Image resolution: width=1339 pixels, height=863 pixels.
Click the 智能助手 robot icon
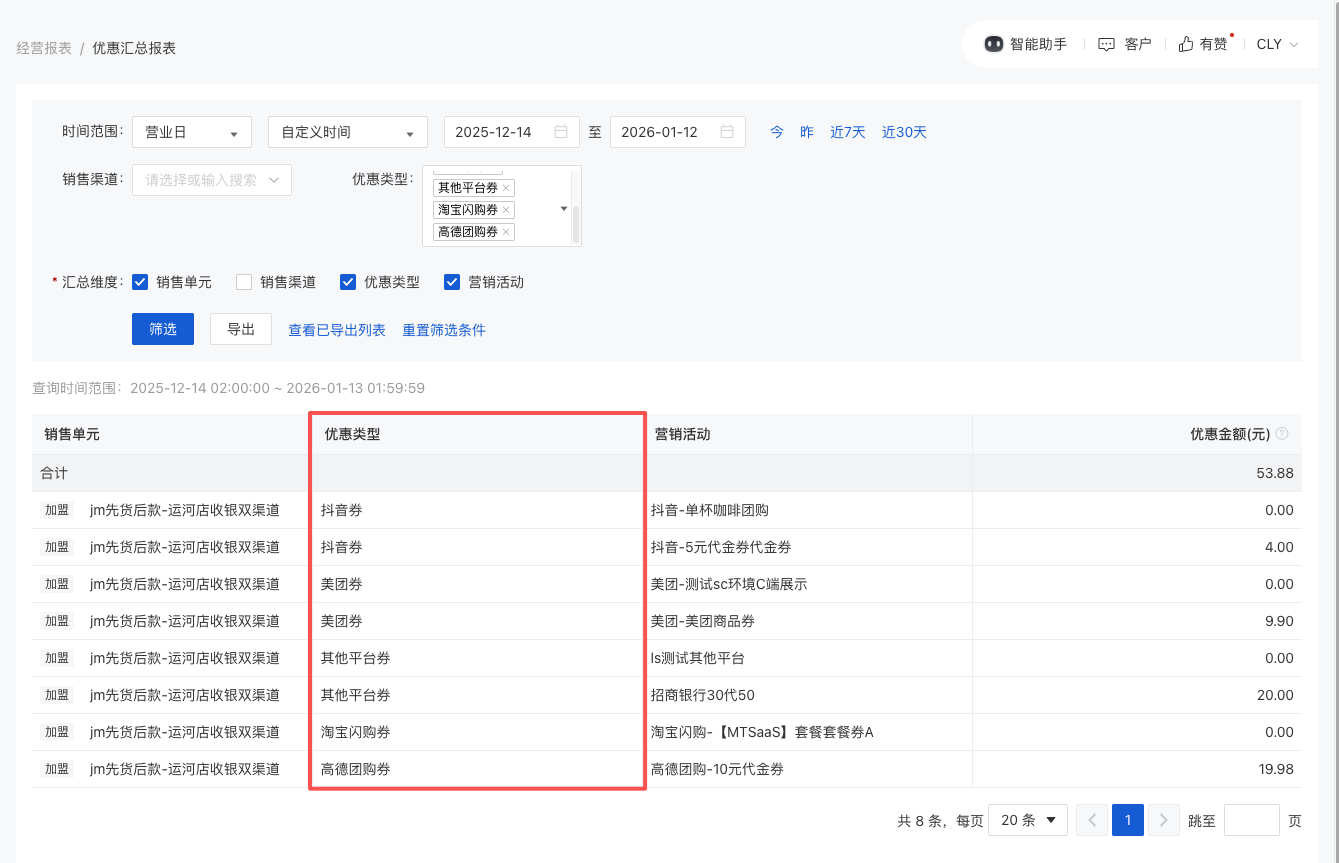click(x=993, y=44)
